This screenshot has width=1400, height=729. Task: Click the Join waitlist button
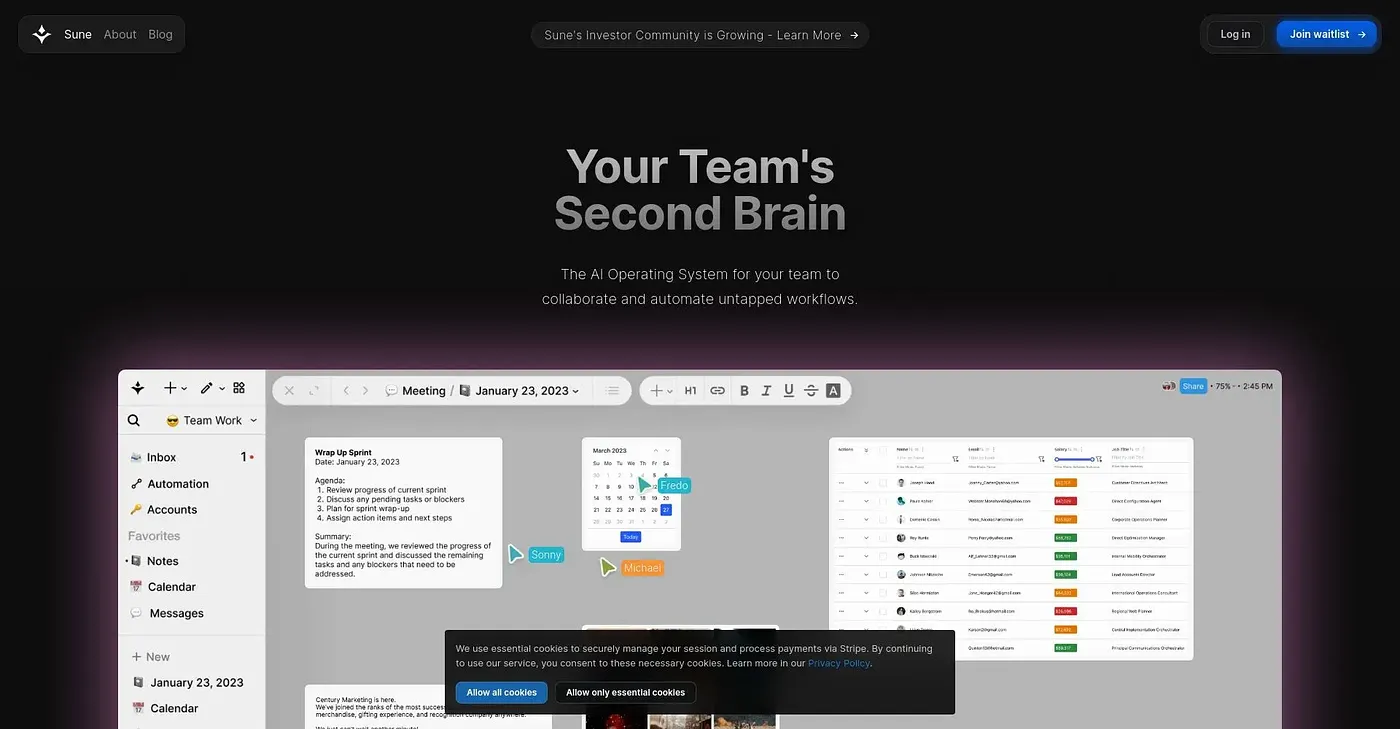(x=1327, y=34)
